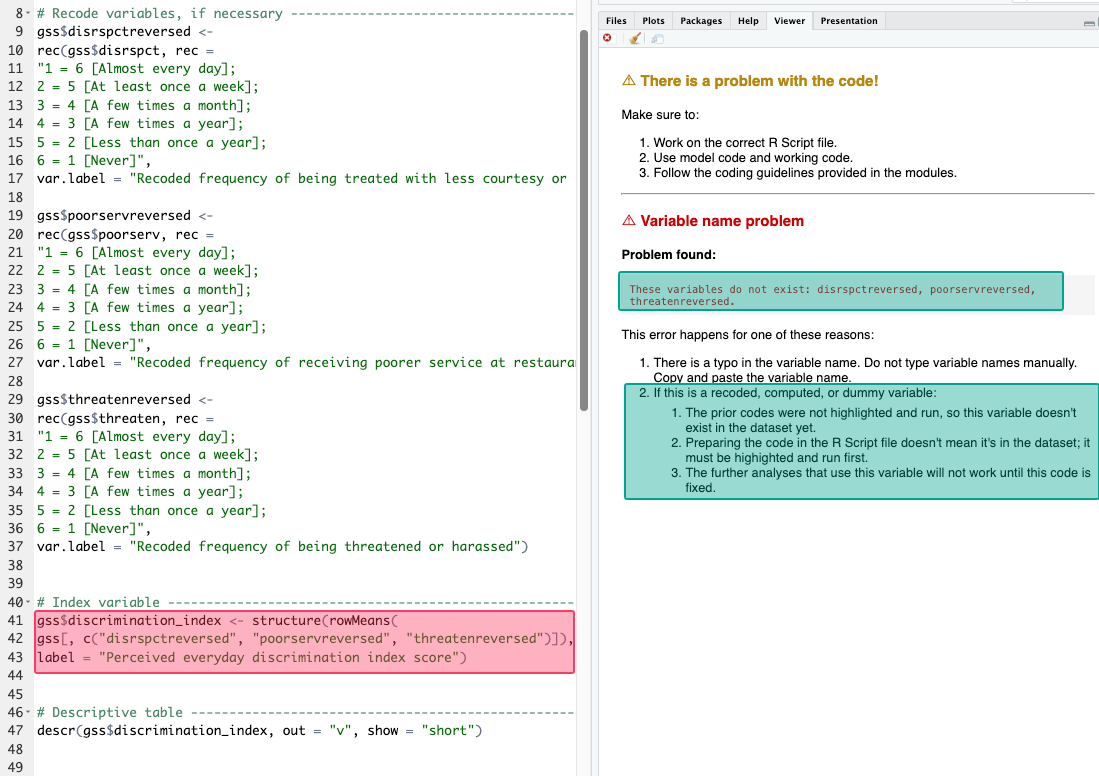Minimize the Viewer pane
The width and height of the screenshot is (1099, 776).
click(1088, 22)
